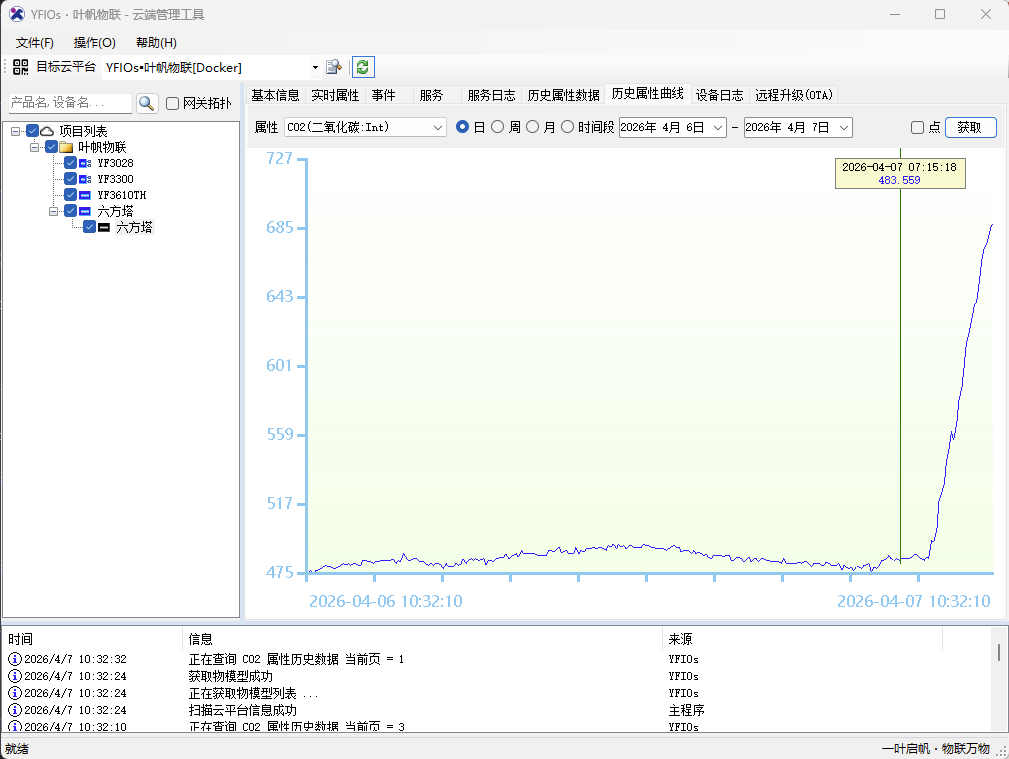The height and width of the screenshot is (759, 1009).
Task: Open the cloud platform edit settings icon
Action: tap(334, 67)
